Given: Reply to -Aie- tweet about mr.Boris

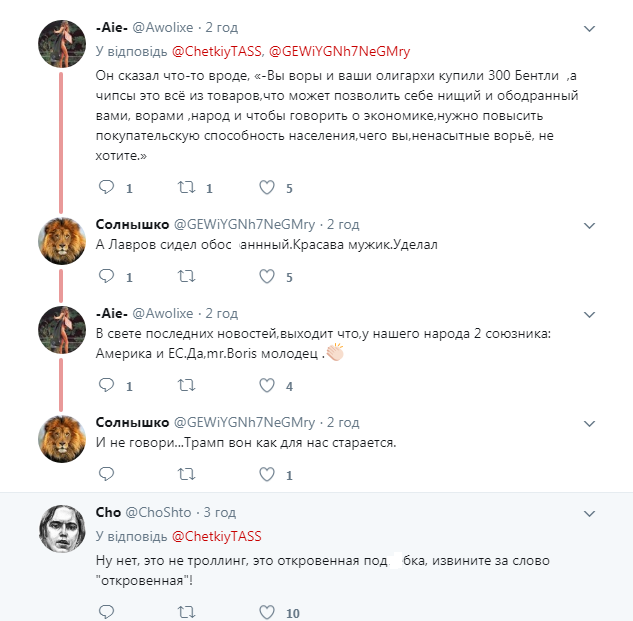Looking at the screenshot, I should (x=107, y=385).
